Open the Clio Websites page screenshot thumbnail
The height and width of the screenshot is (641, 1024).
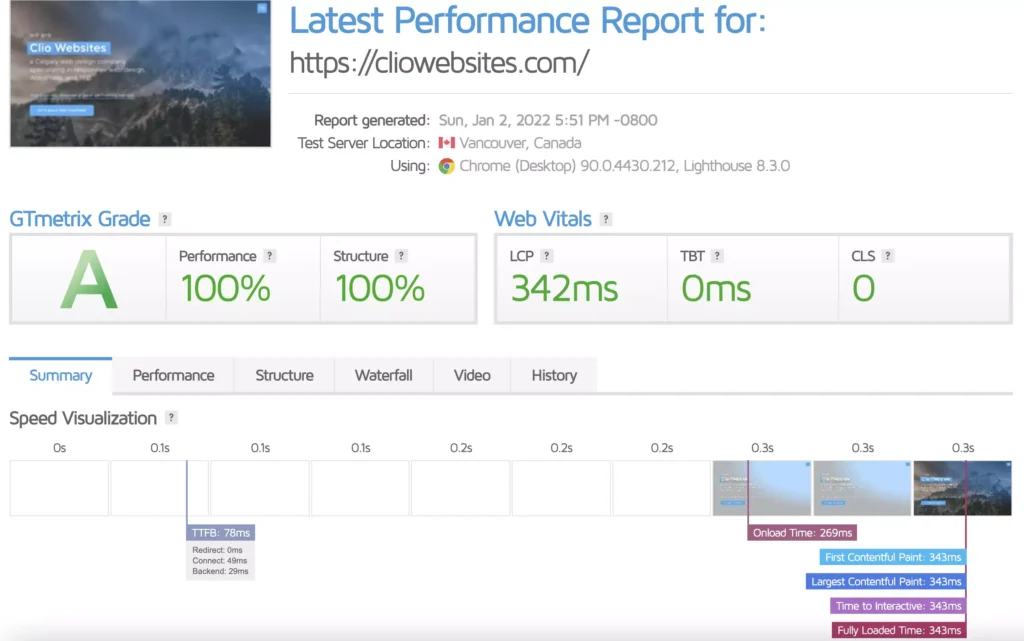[140, 74]
